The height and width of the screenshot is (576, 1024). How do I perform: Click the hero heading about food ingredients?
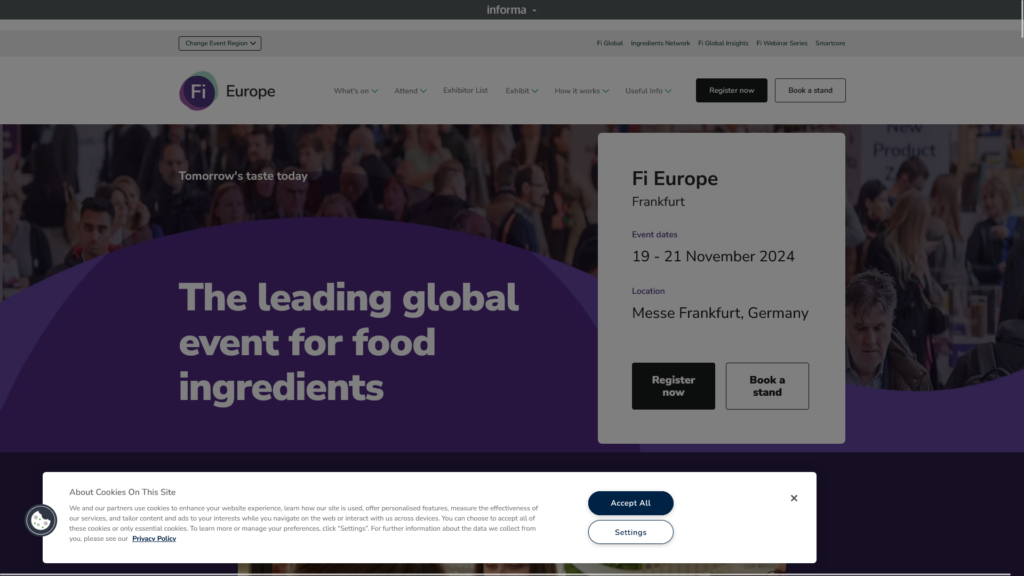click(x=349, y=342)
